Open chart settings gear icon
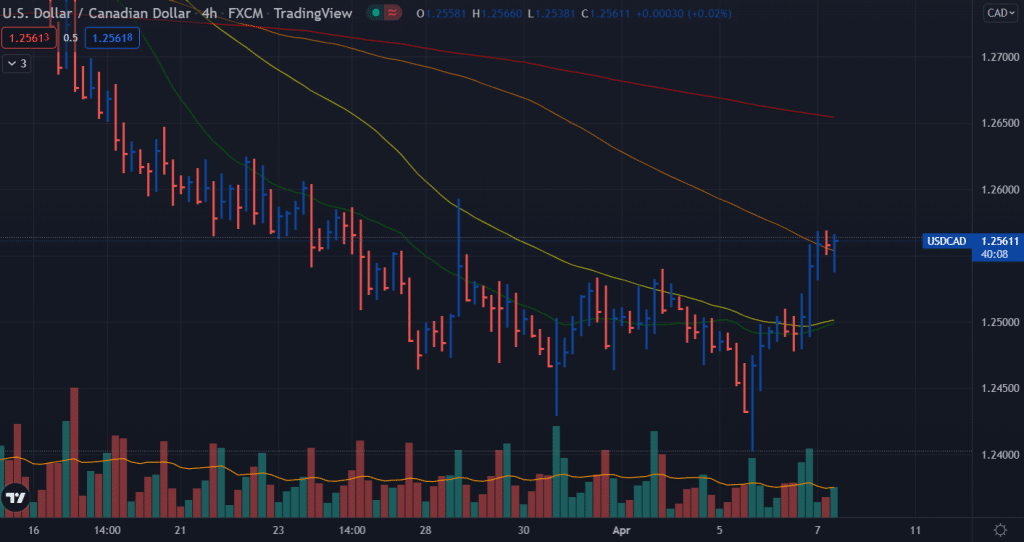The image size is (1024, 542). pos(1000,530)
